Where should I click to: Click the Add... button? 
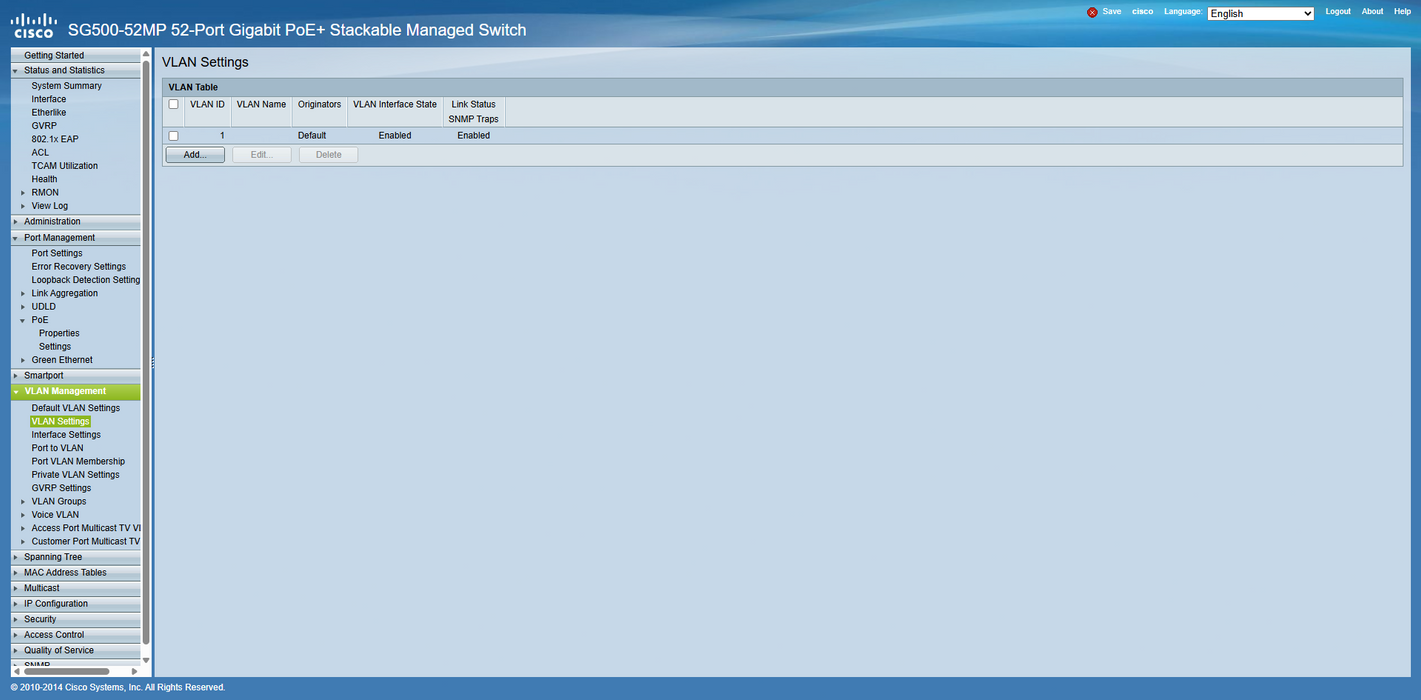[195, 155]
